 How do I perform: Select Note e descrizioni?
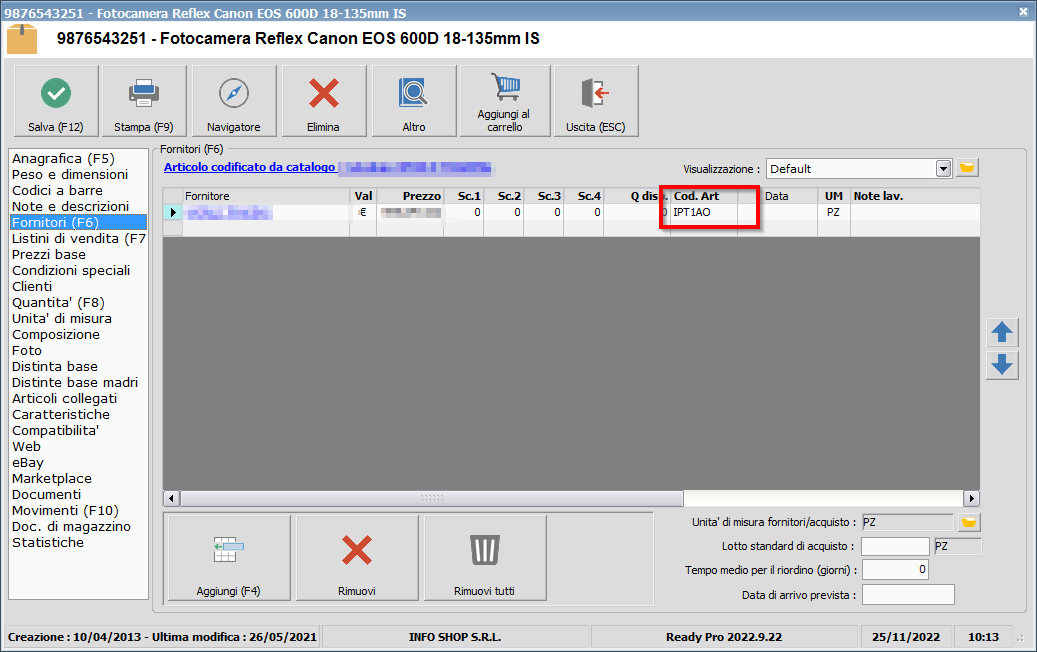click(71, 206)
